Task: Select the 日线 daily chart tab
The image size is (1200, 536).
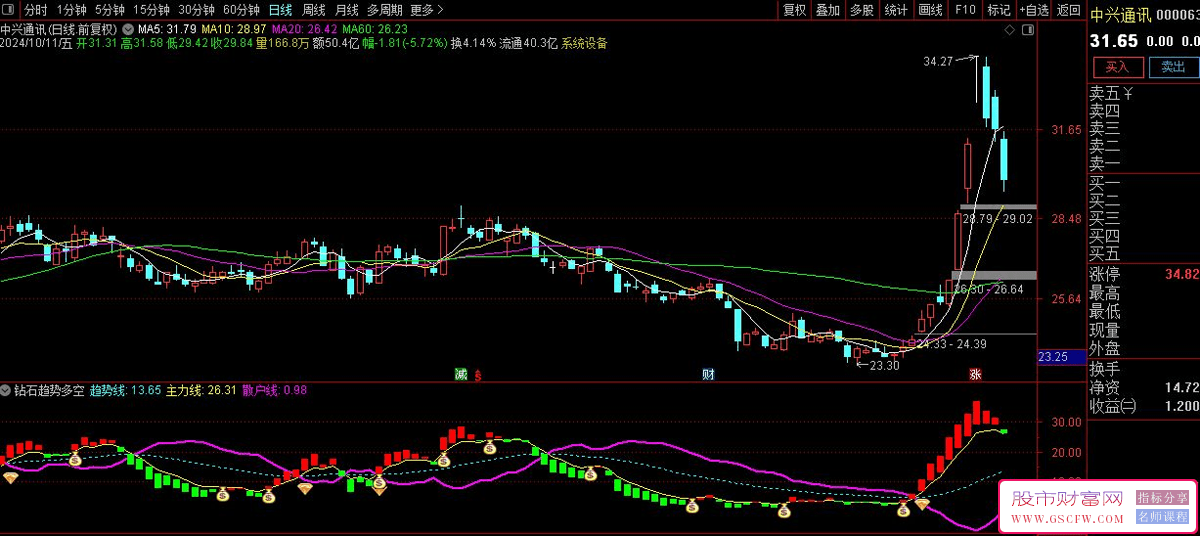Action: (x=280, y=10)
